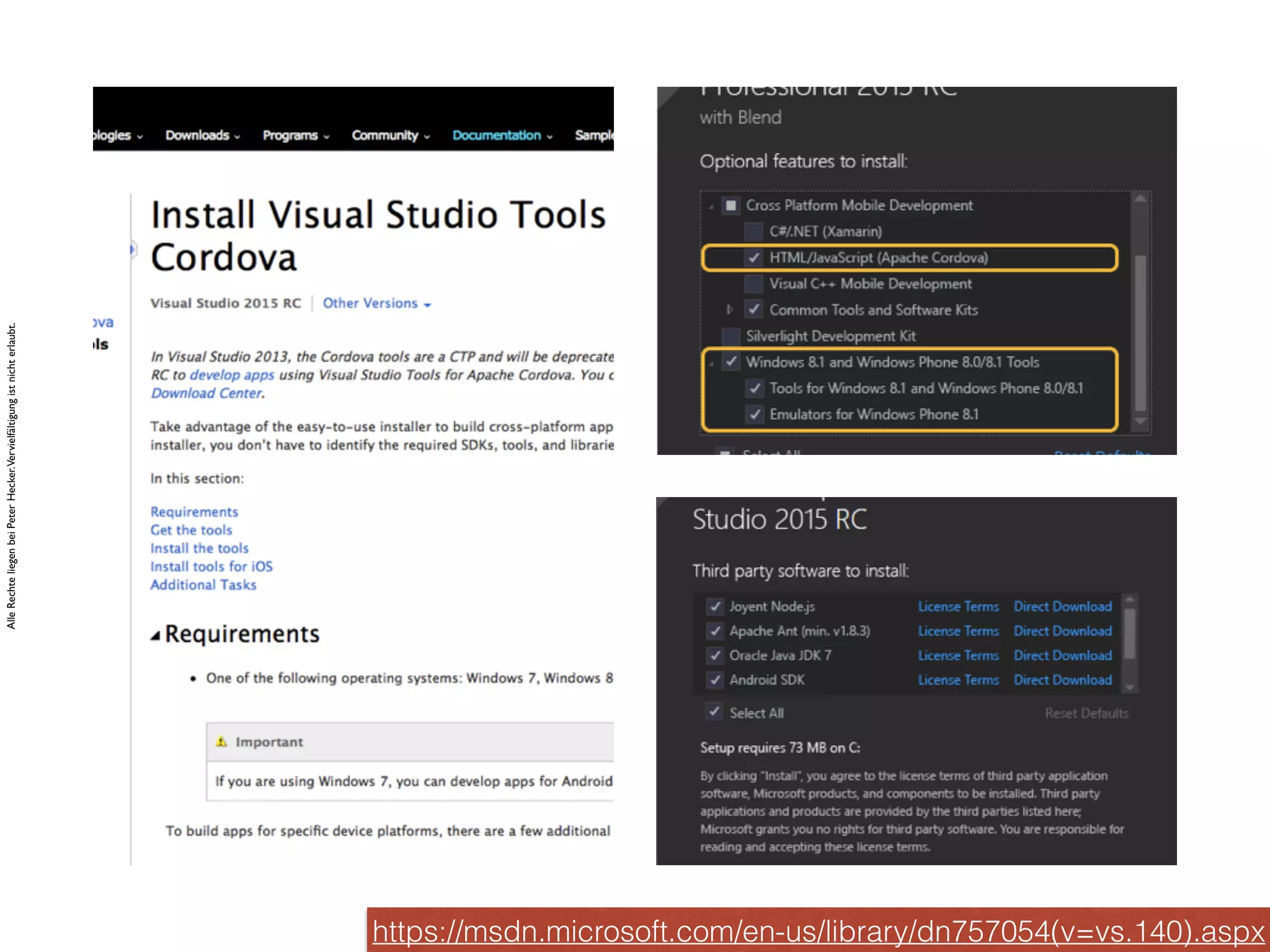Click Direct Download for Oracle Java JDK 7
This screenshot has height=952, width=1270.
click(x=1063, y=656)
